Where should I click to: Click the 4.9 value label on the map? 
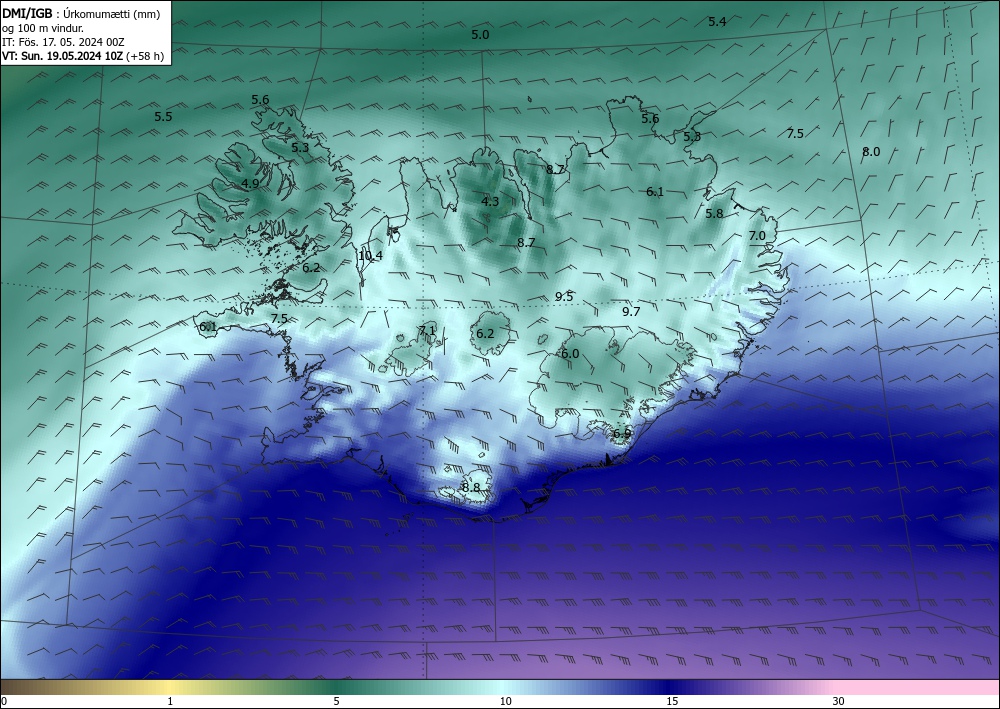point(250,184)
